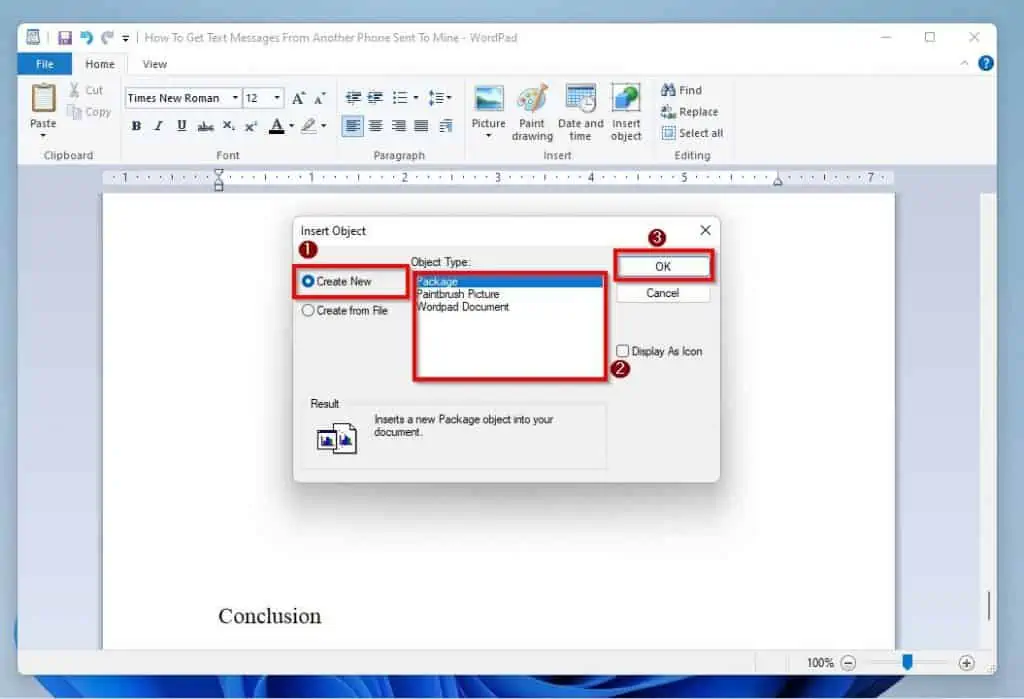Select the Create New radio button
Viewport: 1024px width, 699px height.
308,282
